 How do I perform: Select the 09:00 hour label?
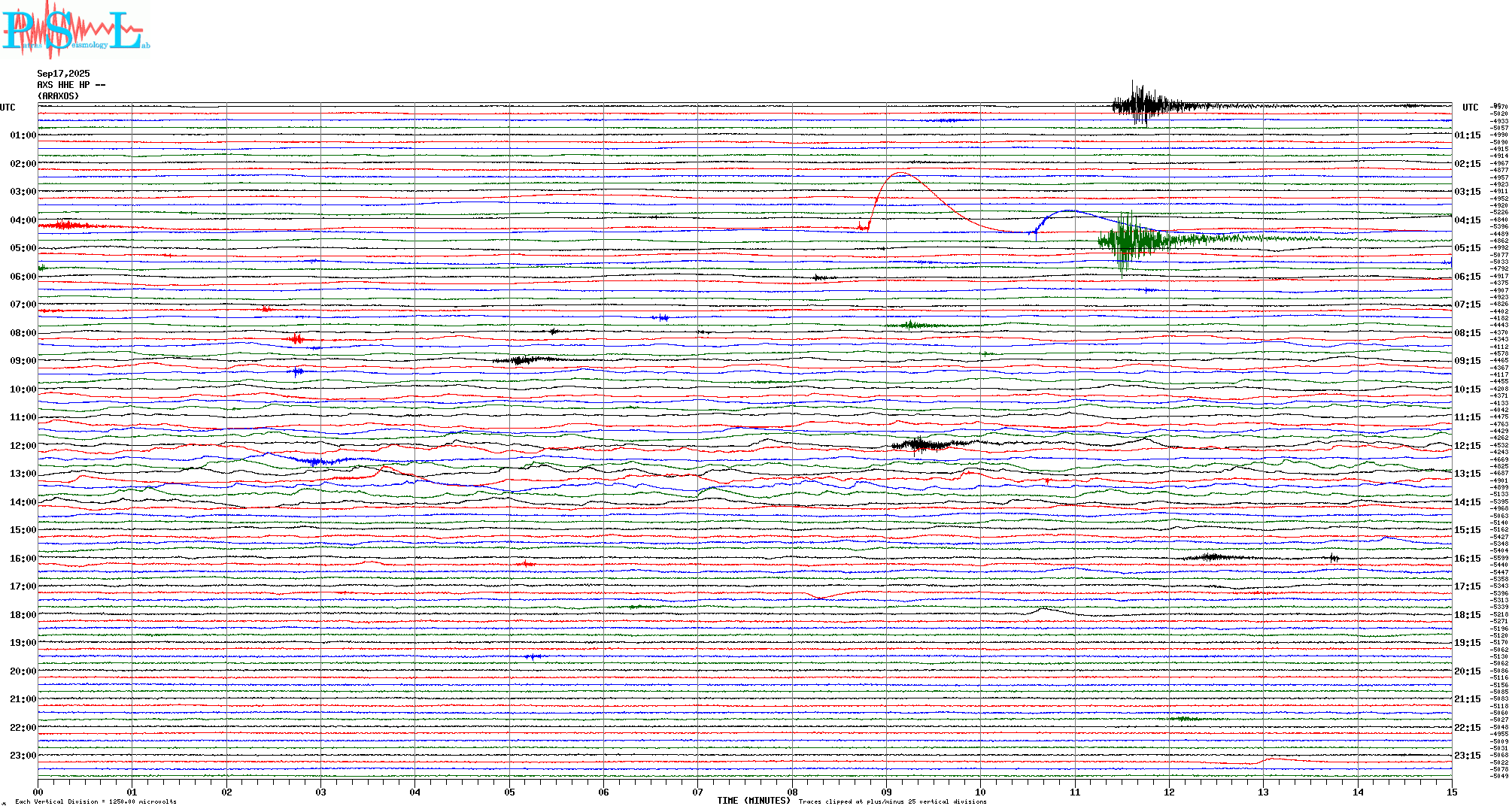pos(23,361)
